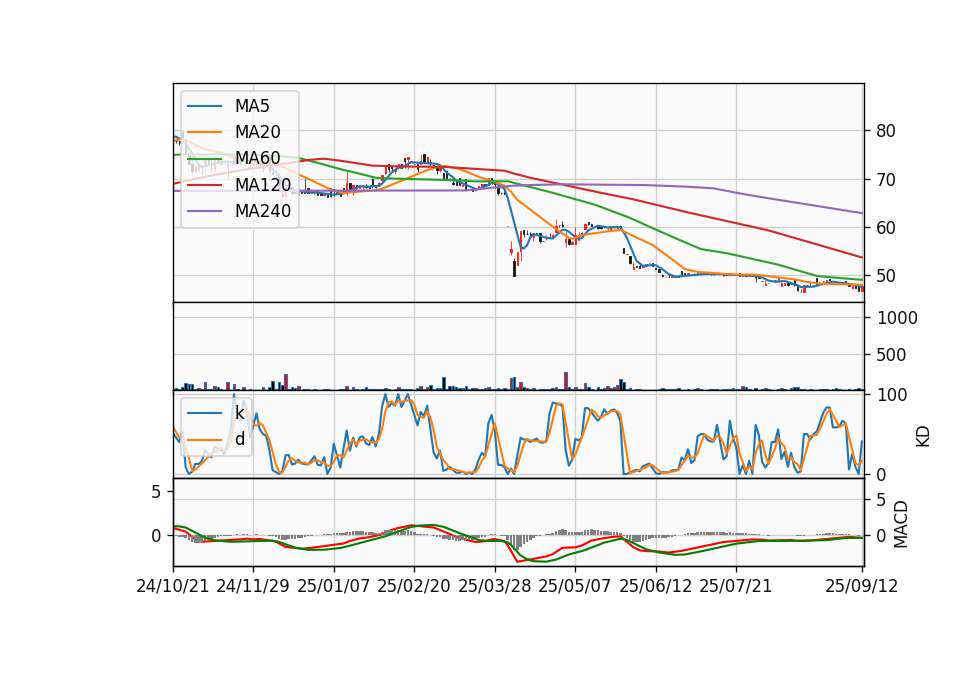Click the d legend entry in KD panel
960x690 pixels.
click(x=239, y=439)
